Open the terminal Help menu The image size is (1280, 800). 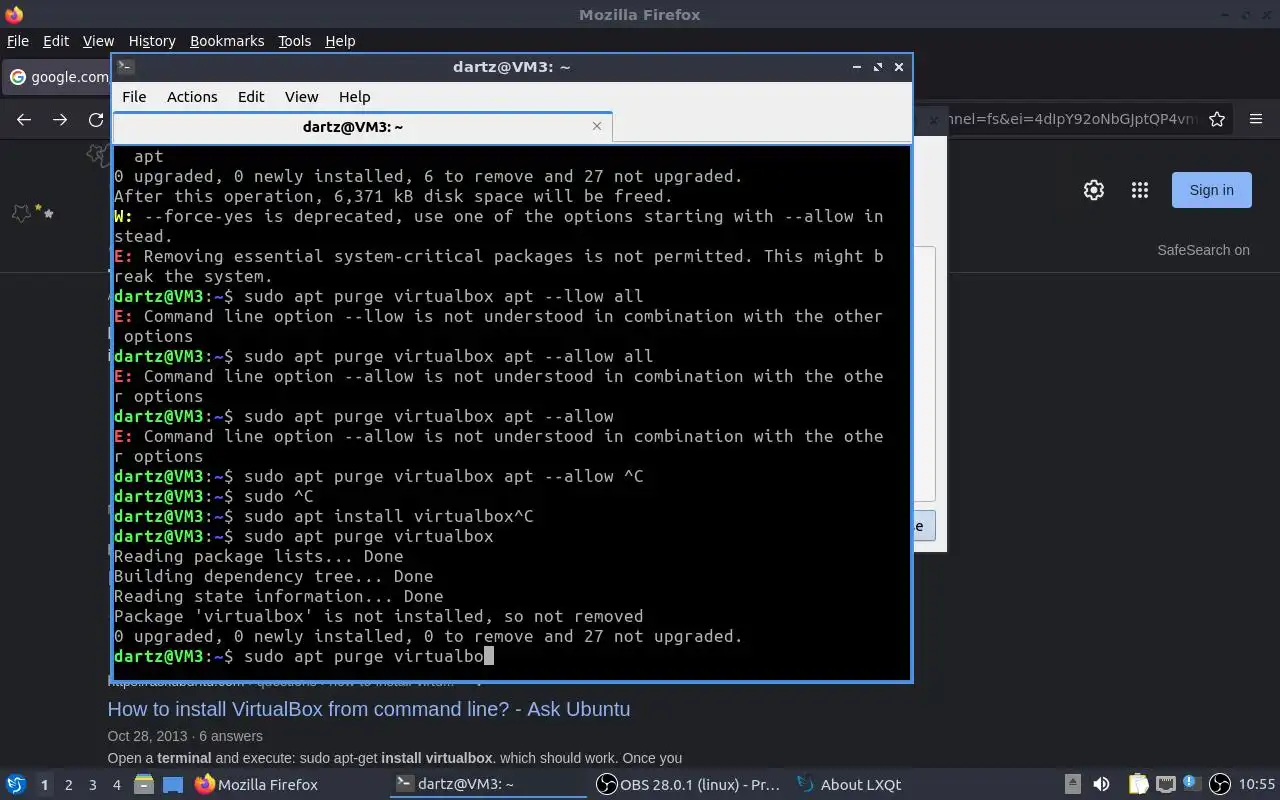(x=354, y=97)
